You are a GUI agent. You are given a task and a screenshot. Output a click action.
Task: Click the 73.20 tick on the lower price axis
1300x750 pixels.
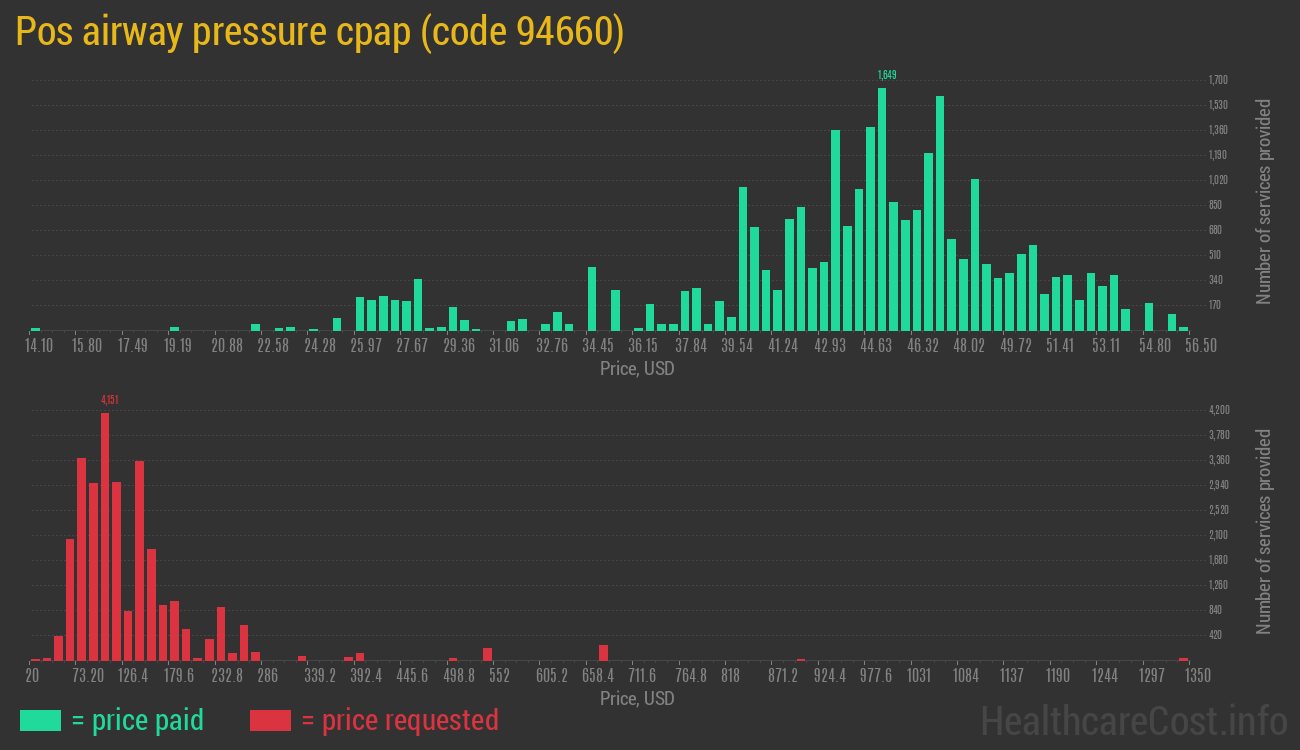88,676
